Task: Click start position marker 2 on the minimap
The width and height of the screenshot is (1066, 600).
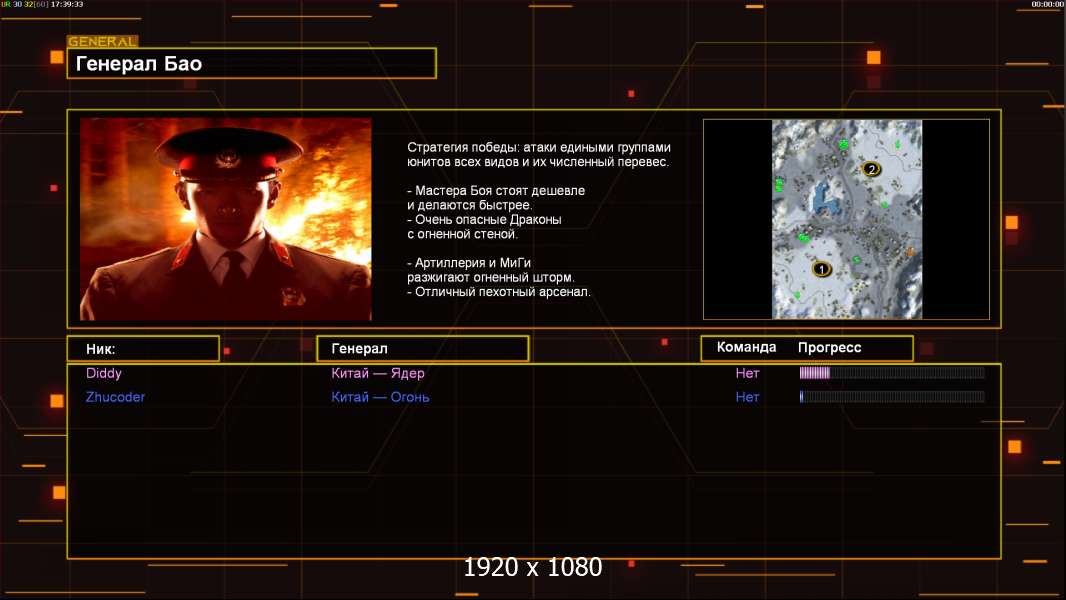Action: (x=871, y=169)
